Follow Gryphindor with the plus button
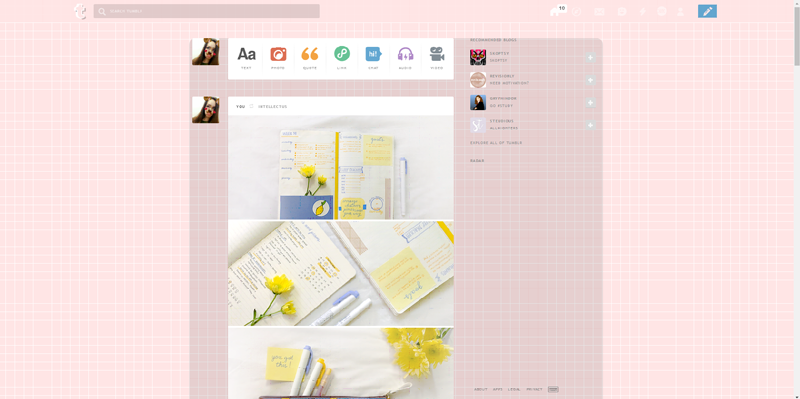Screen dimensions: 800x399 590,103
